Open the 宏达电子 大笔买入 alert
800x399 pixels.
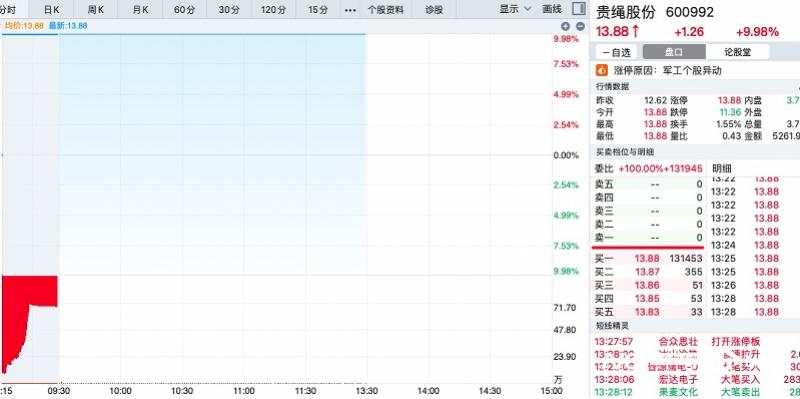(696, 380)
